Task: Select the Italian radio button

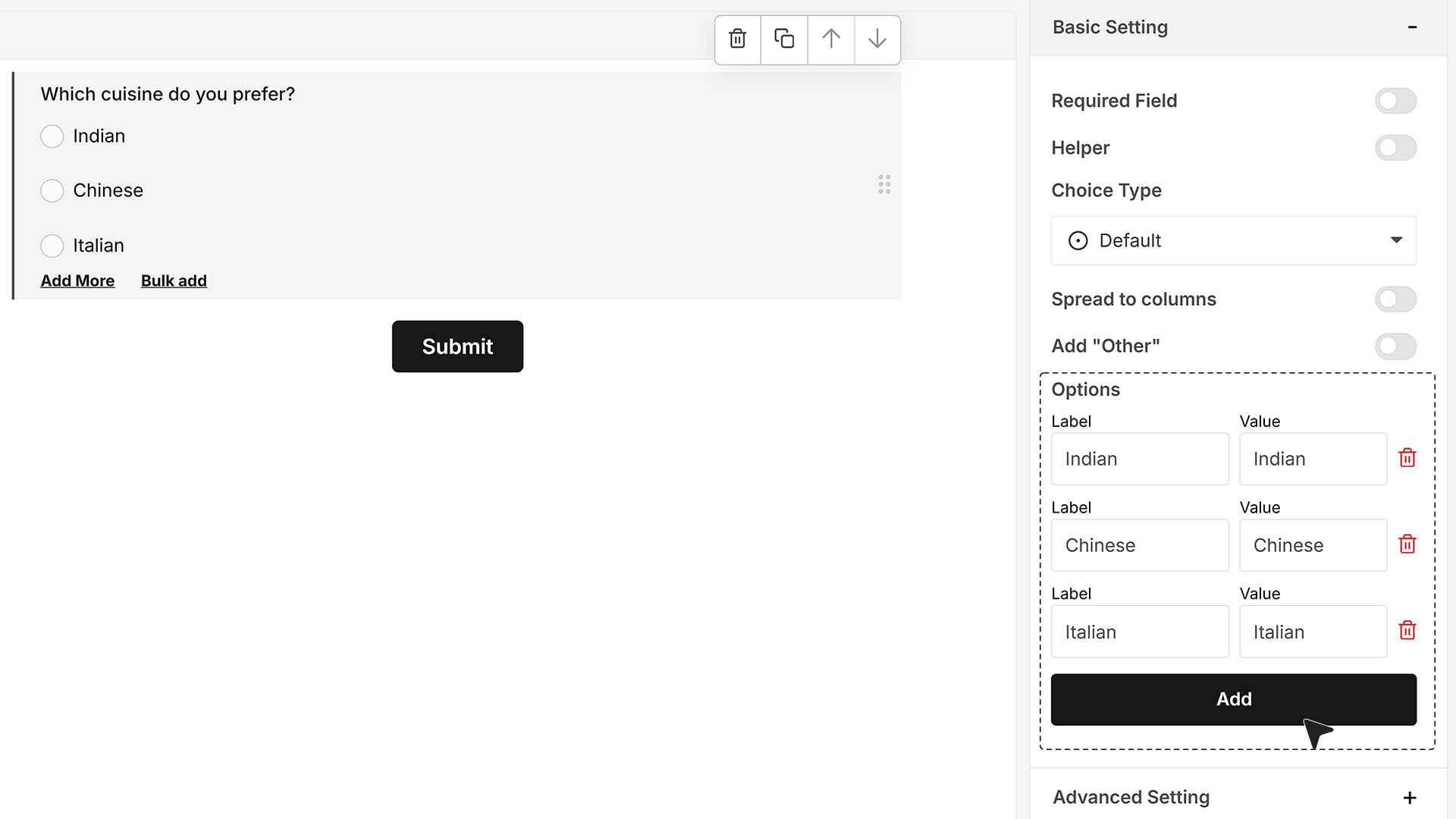Action: [52, 246]
